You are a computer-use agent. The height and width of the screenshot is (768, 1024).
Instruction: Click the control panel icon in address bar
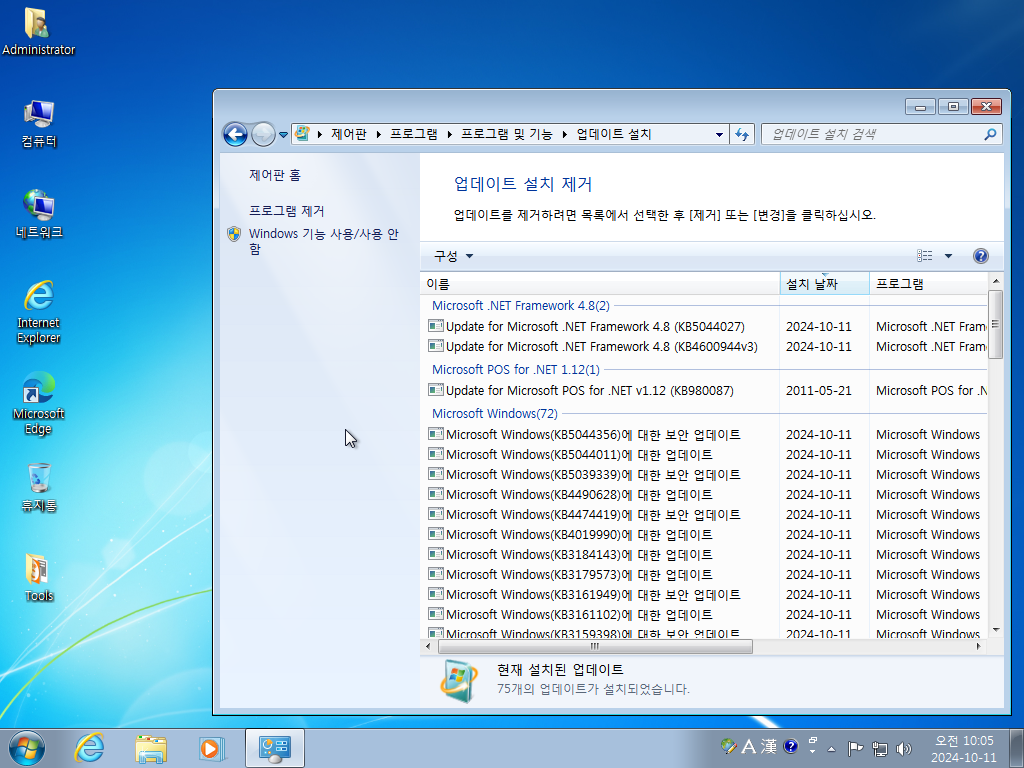(302, 134)
